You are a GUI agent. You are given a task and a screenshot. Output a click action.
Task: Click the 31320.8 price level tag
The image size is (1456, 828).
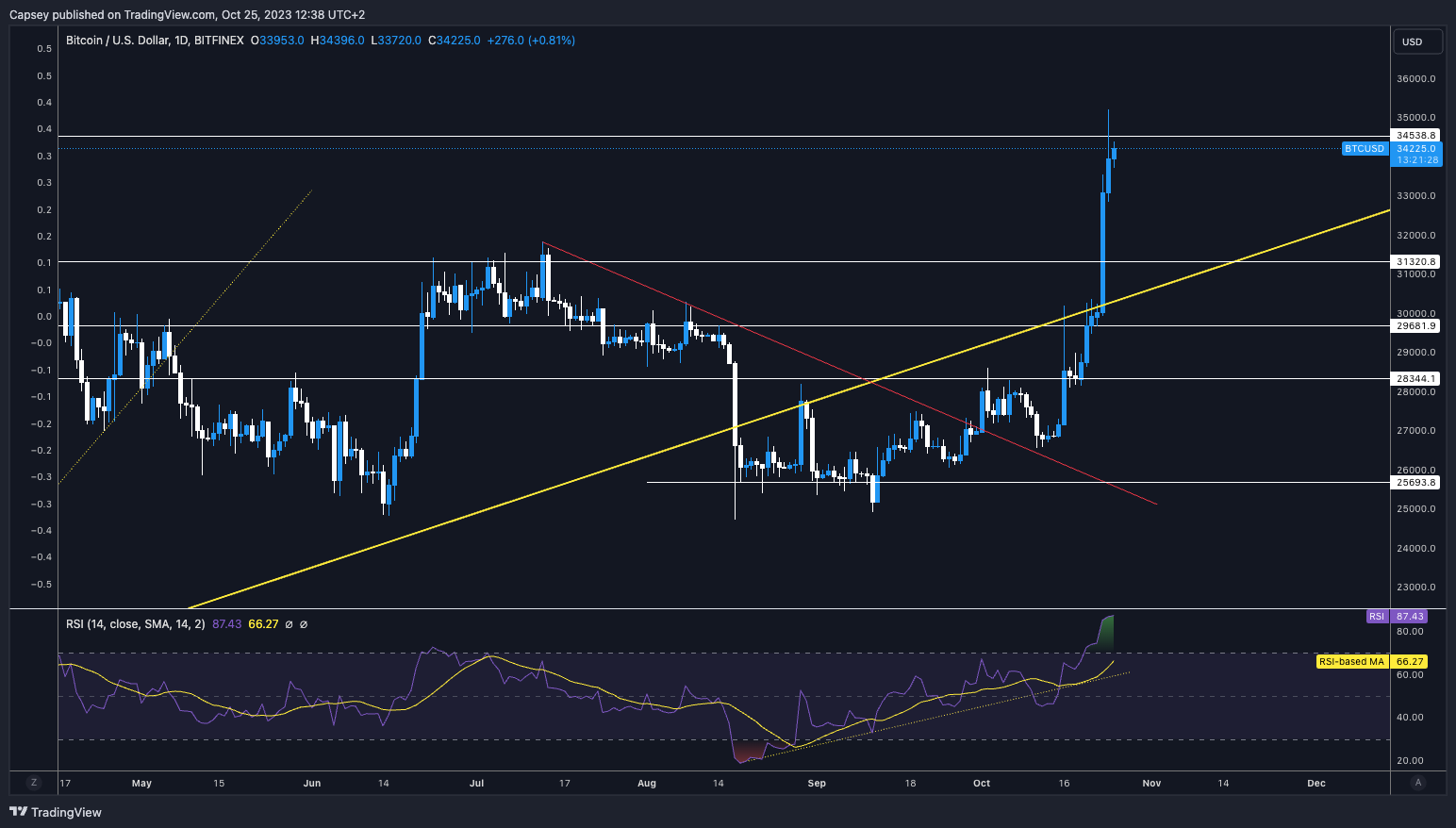point(1416,261)
